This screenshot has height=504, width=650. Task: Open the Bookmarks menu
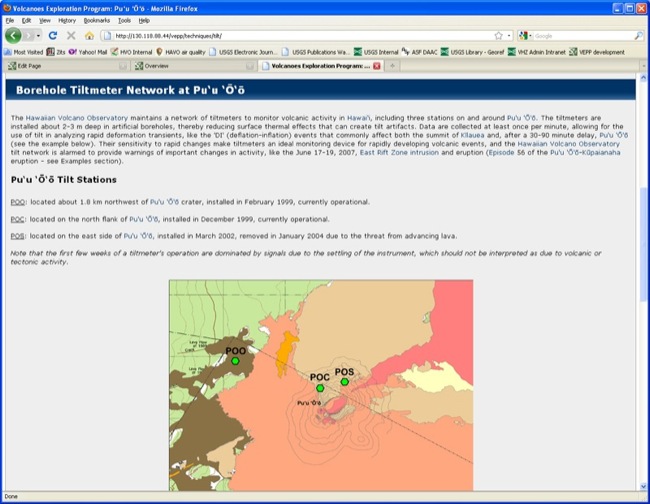coord(97,20)
